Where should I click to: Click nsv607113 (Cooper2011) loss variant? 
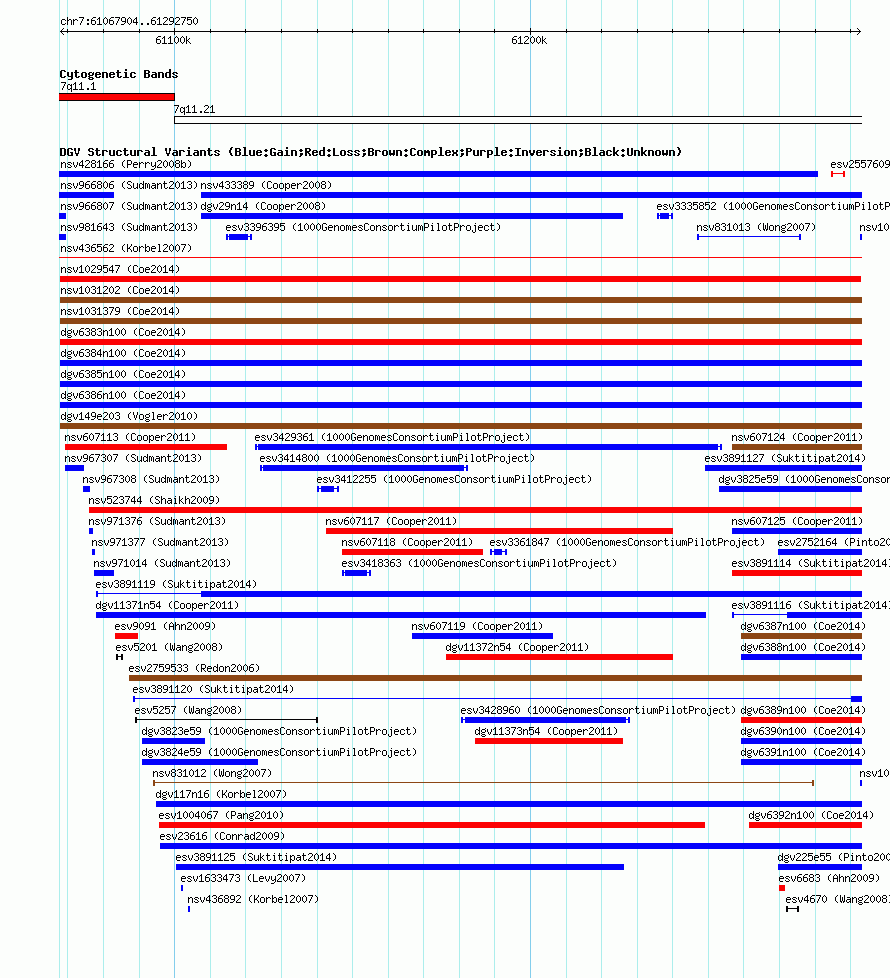click(x=146, y=447)
